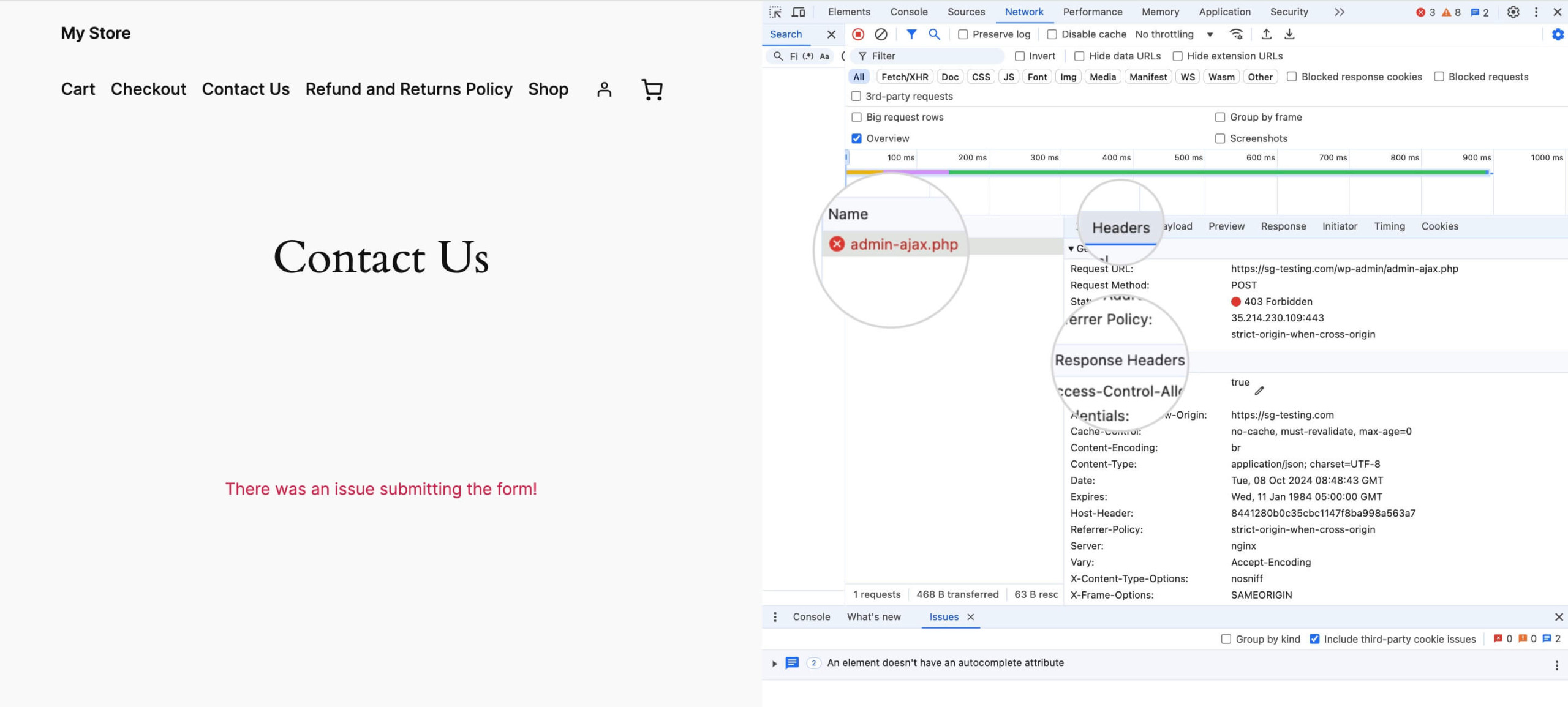Toggle the network filter funnel icon
The height and width of the screenshot is (707, 1568).
911,34
